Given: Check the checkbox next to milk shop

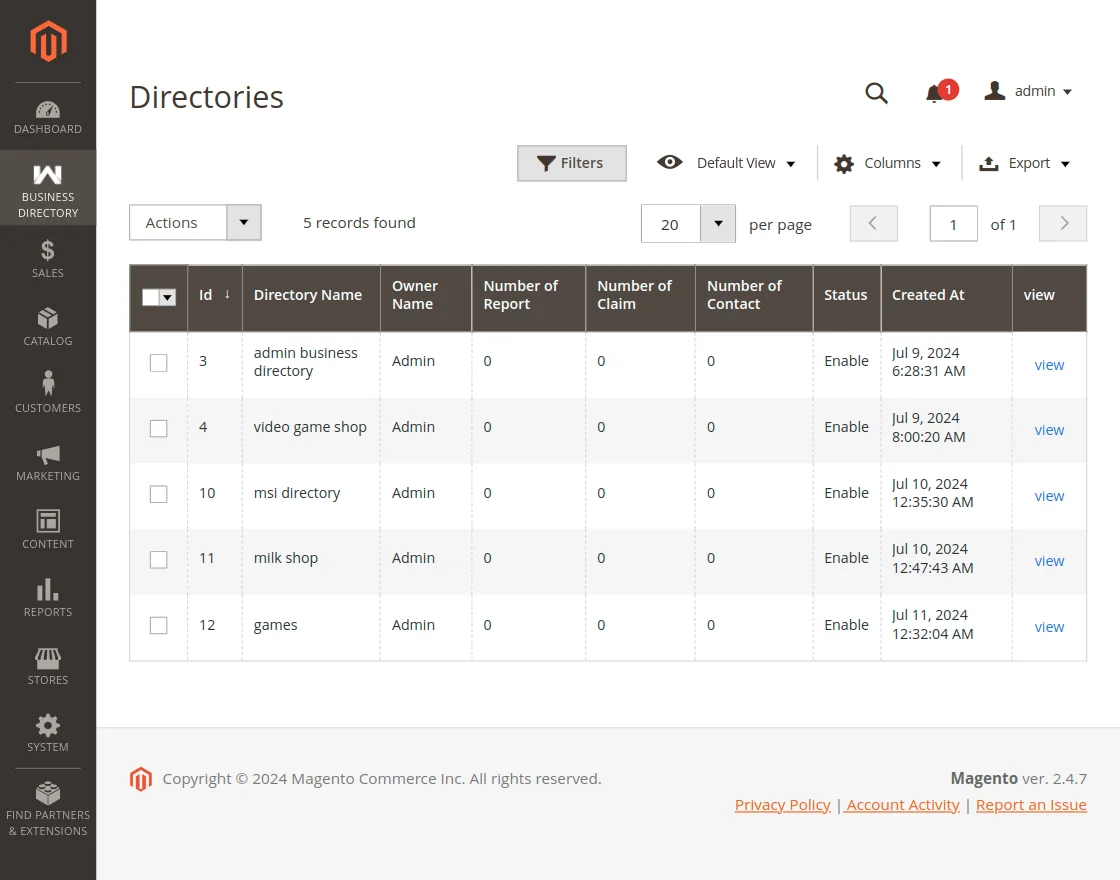Looking at the screenshot, I should pyautogui.click(x=158, y=560).
